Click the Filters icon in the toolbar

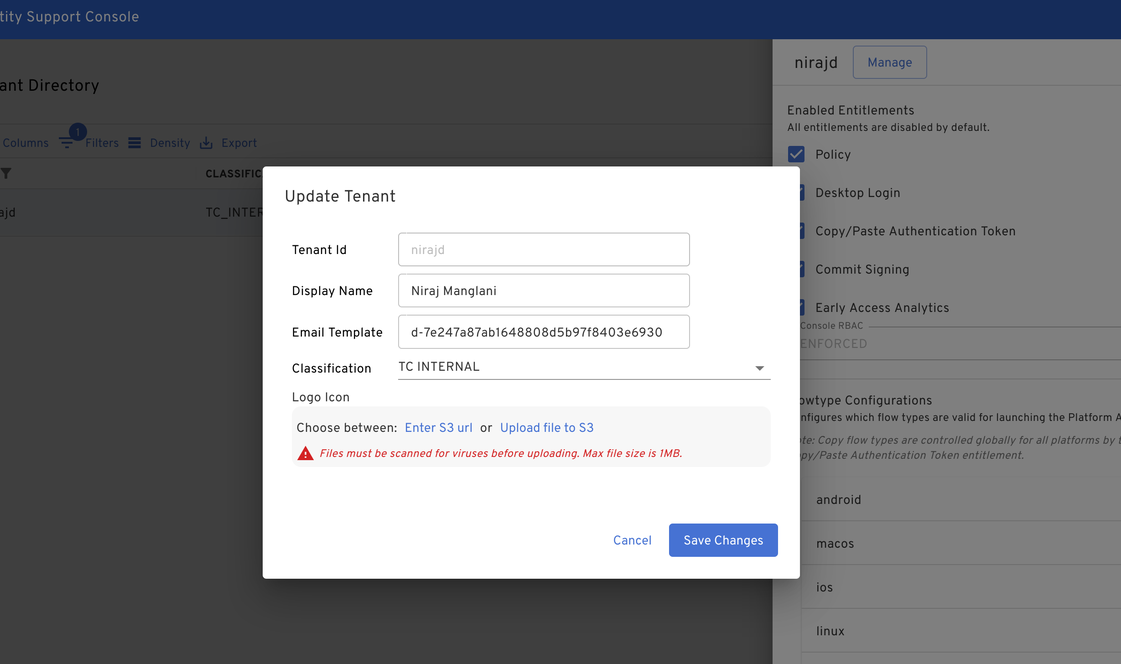point(67,143)
